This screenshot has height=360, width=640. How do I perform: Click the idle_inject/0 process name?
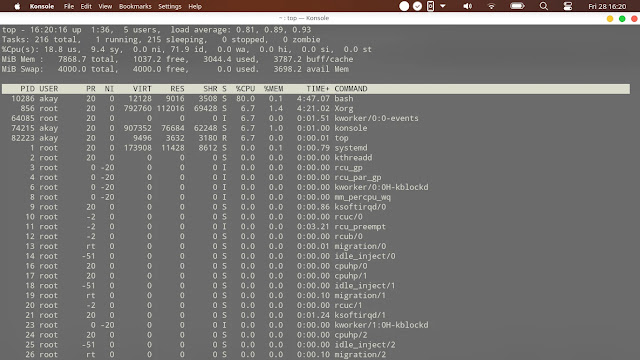click(x=365, y=256)
